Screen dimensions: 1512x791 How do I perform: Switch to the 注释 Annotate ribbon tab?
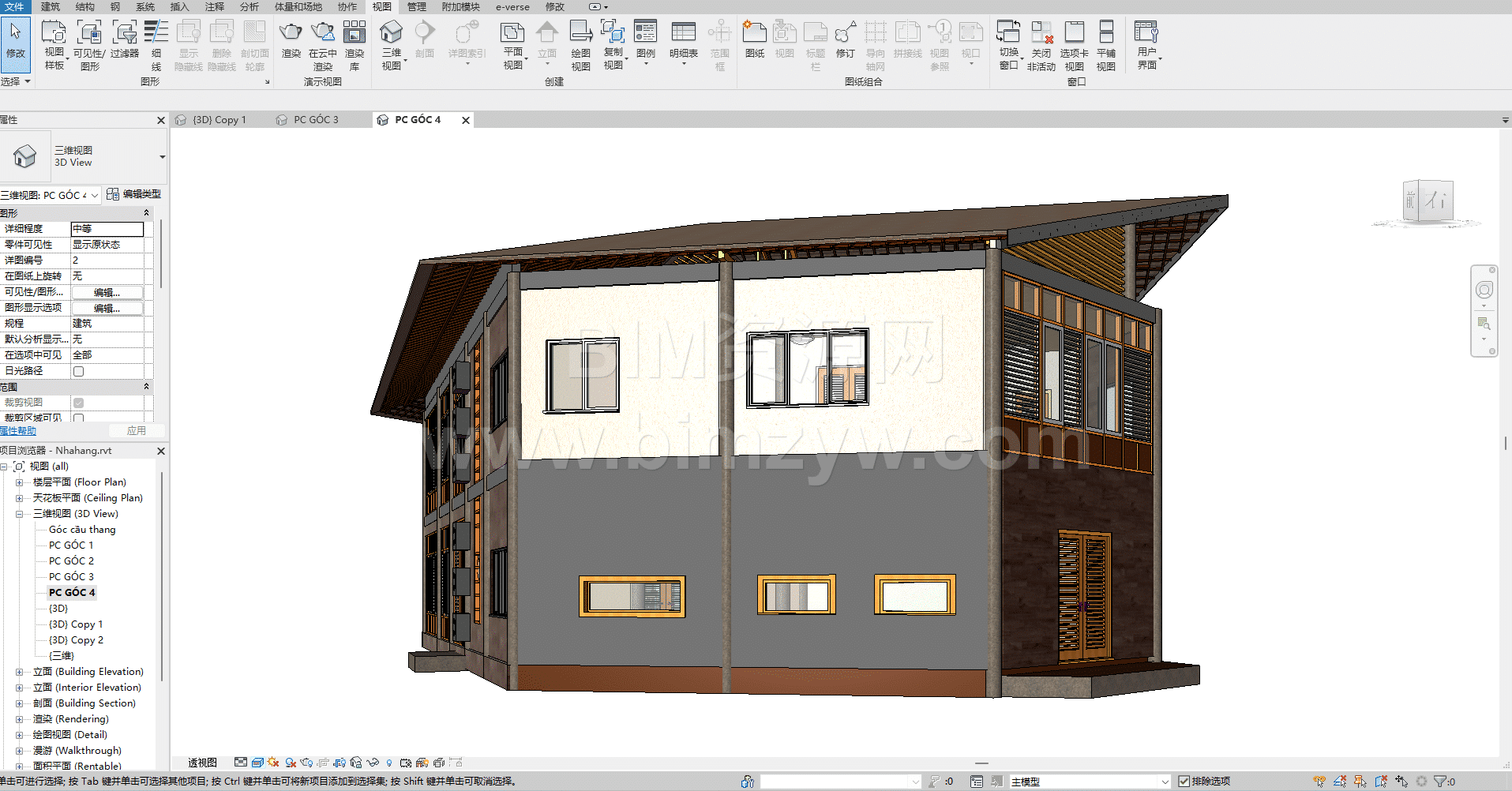coord(215,7)
